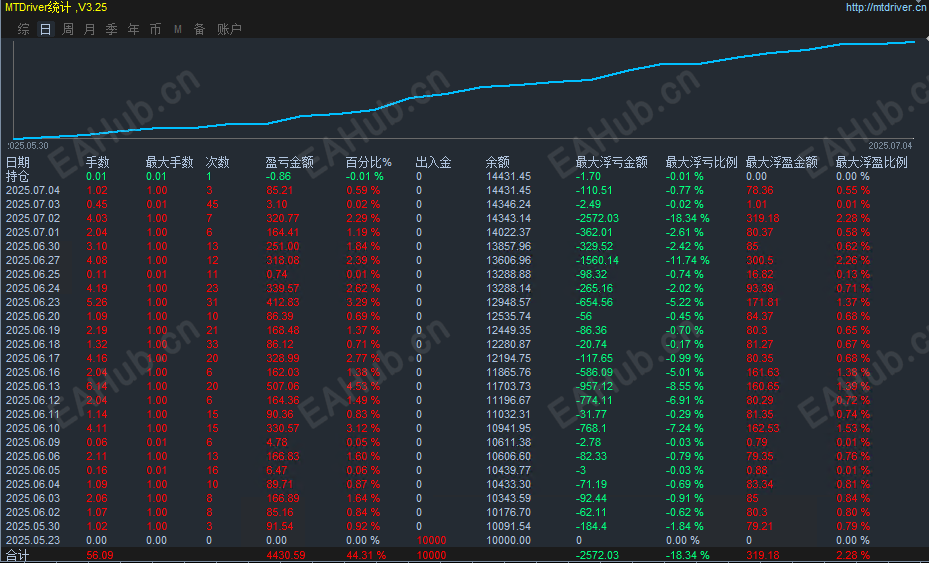Click the profit value 507.06
This screenshot has height=563, width=929.
point(283,386)
